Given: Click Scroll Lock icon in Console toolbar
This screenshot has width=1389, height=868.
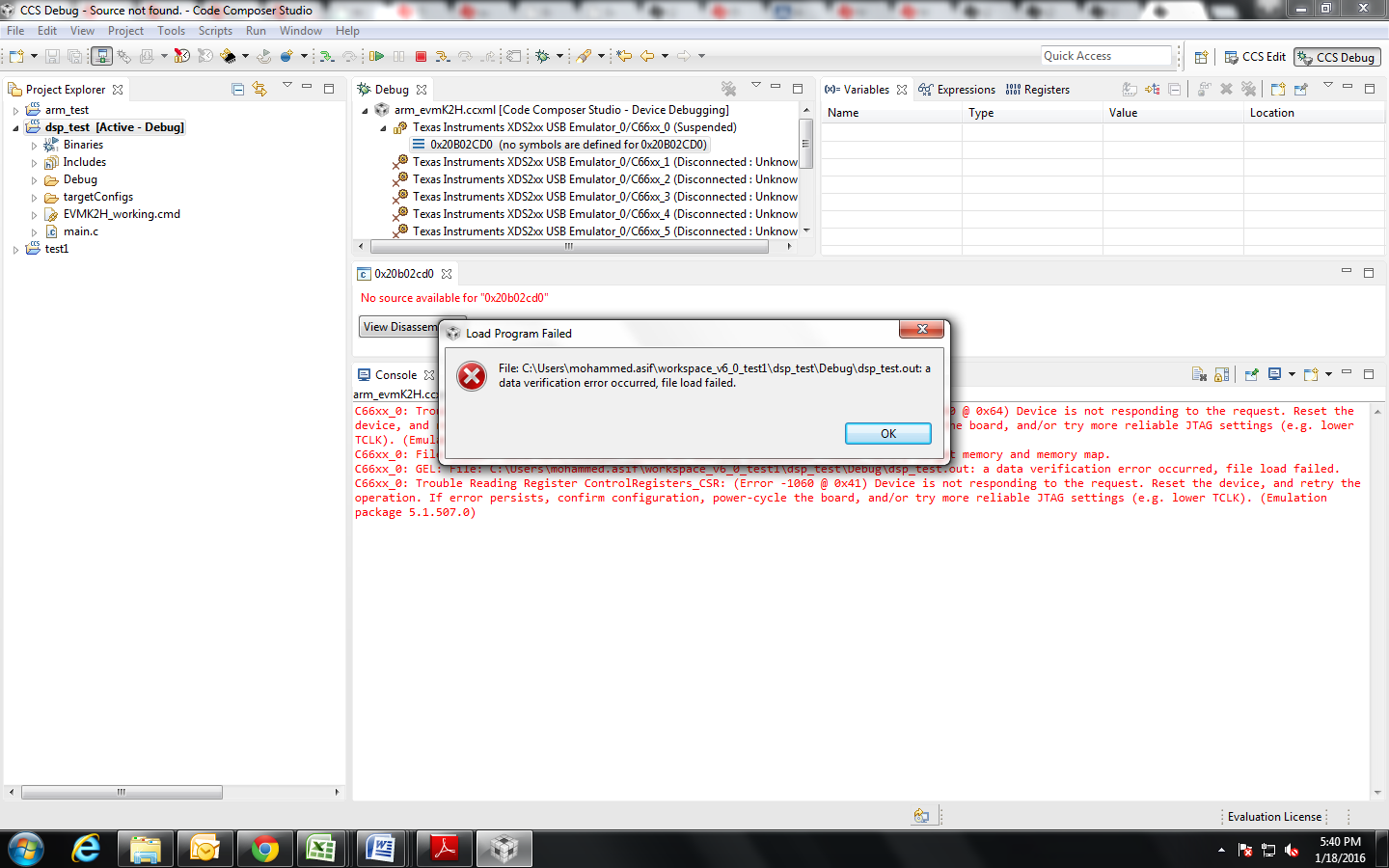Looking at the screenshot, I should 1222,374.
